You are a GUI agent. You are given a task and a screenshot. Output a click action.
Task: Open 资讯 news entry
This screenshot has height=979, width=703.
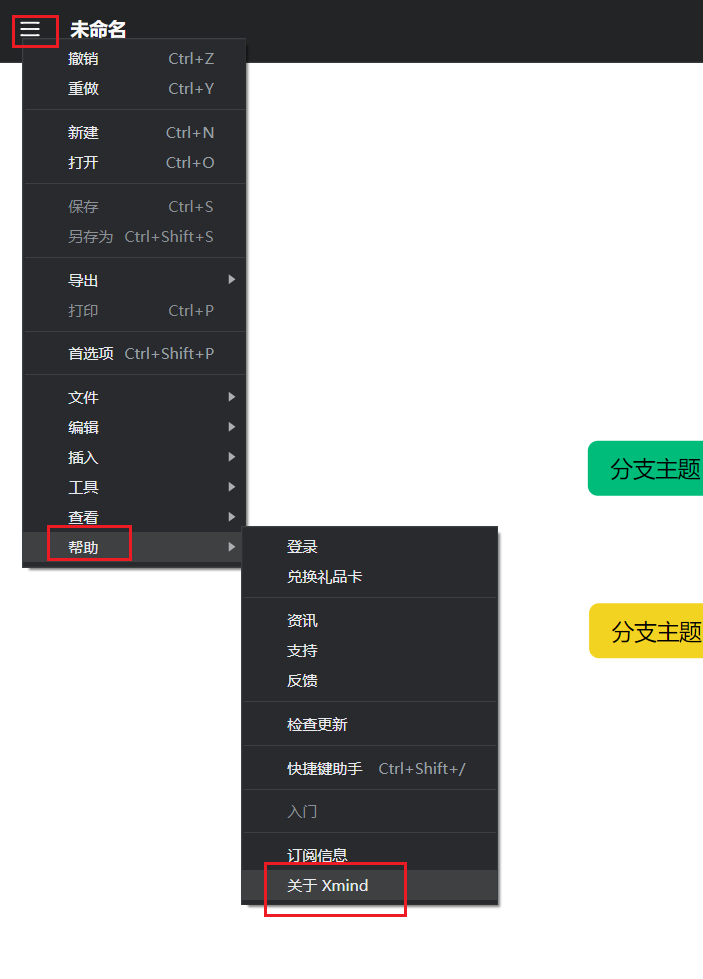(370, 621)
